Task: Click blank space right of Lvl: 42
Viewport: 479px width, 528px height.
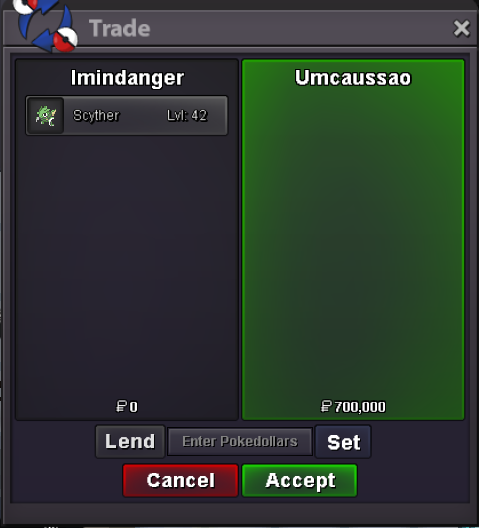Action: 217,116
